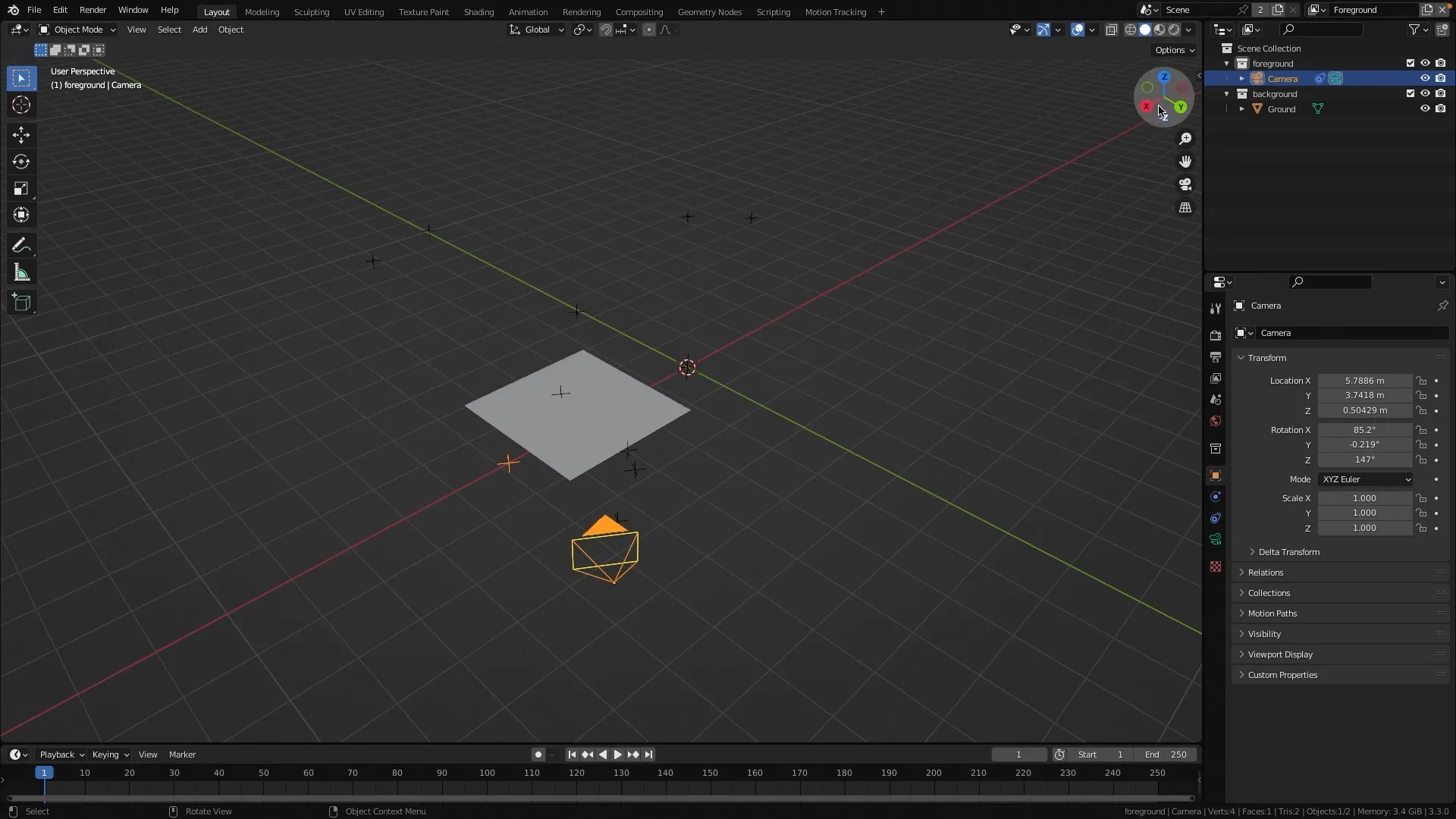
Task: Select the Transform tool icon
Action: (21, 215)
